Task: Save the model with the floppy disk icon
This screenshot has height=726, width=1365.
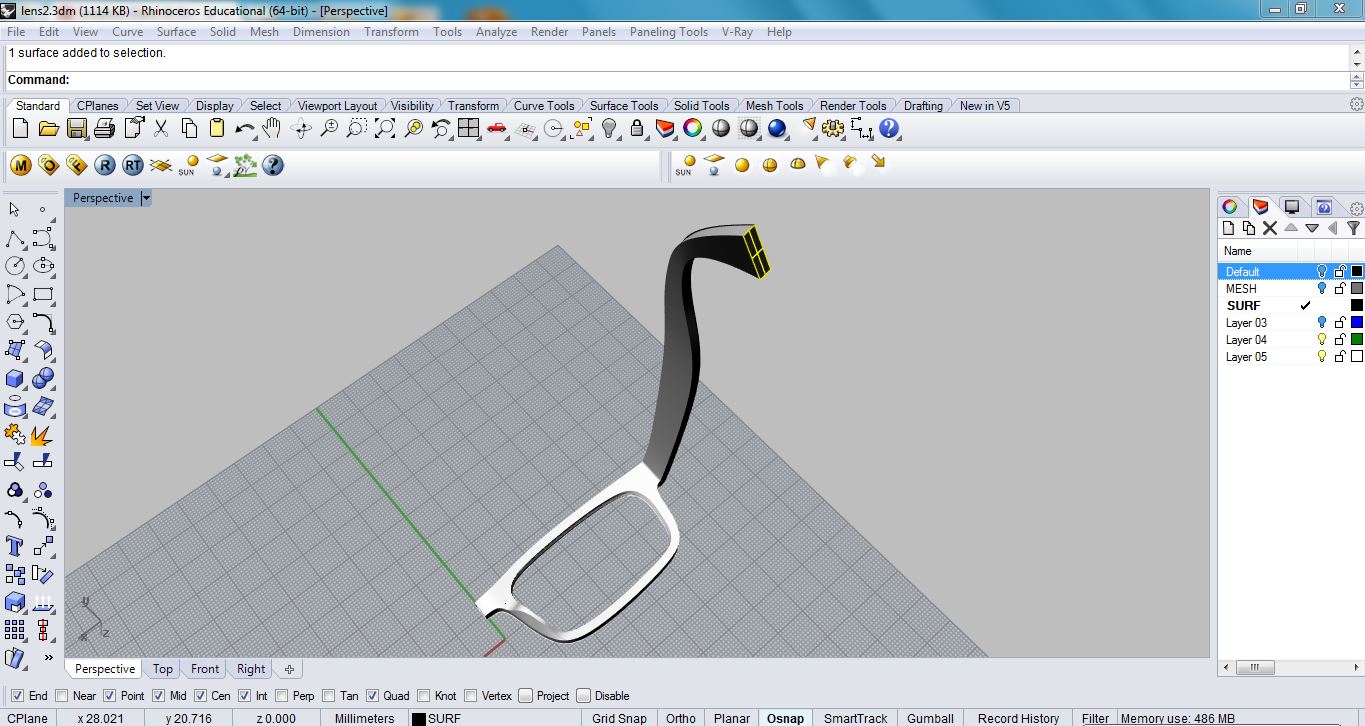Action: (77, 128)
